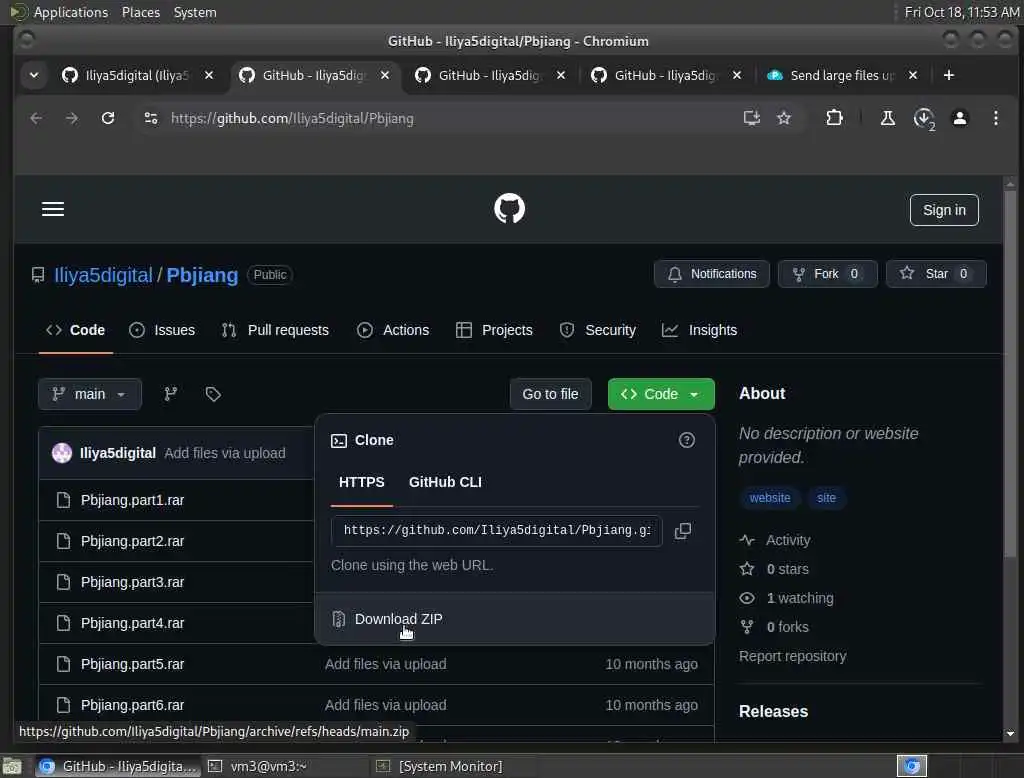This screenshot has width=1024, height=778.
Task: Click Report repository link
Action: (x=792, y=656)
